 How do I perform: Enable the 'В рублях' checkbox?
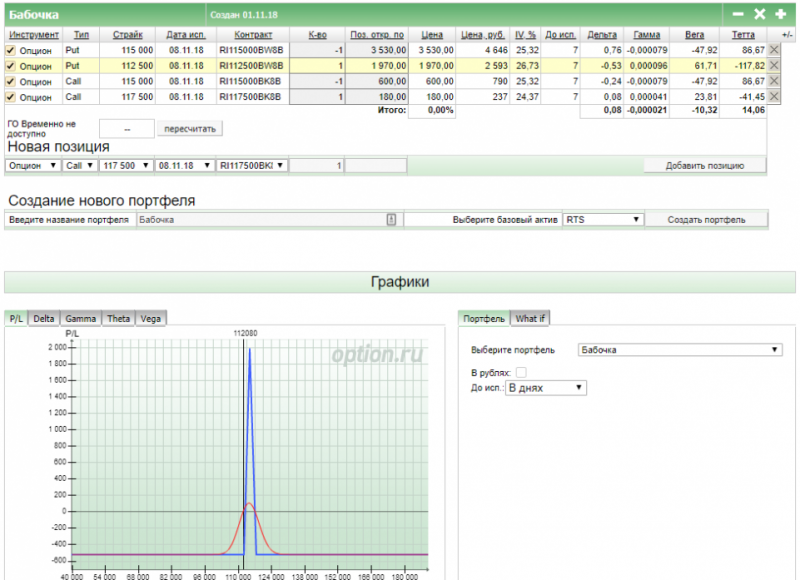tap(520, 372)
